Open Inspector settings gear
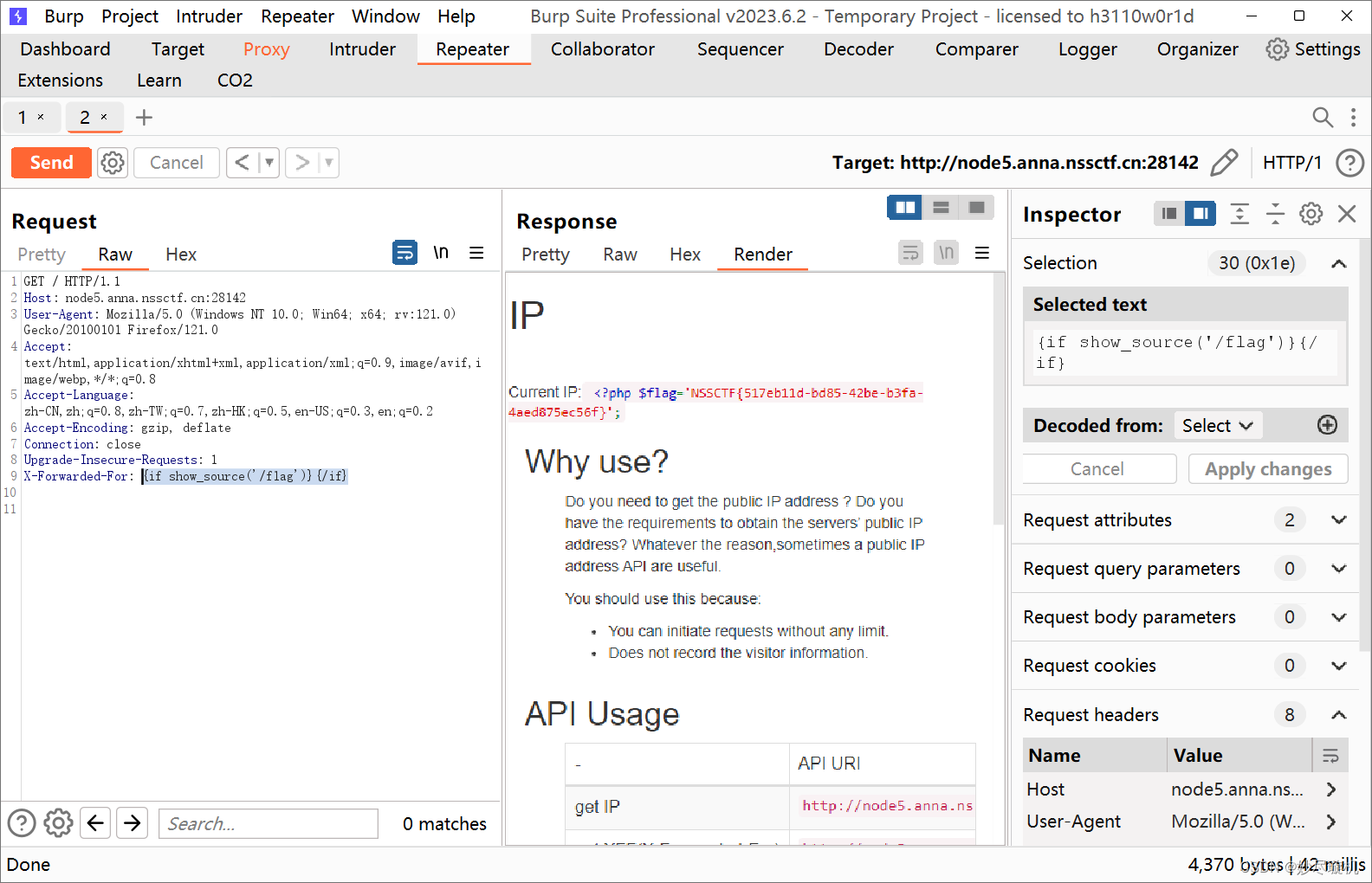Screen dimensions: 1372x883 [x=1311, y=214]
